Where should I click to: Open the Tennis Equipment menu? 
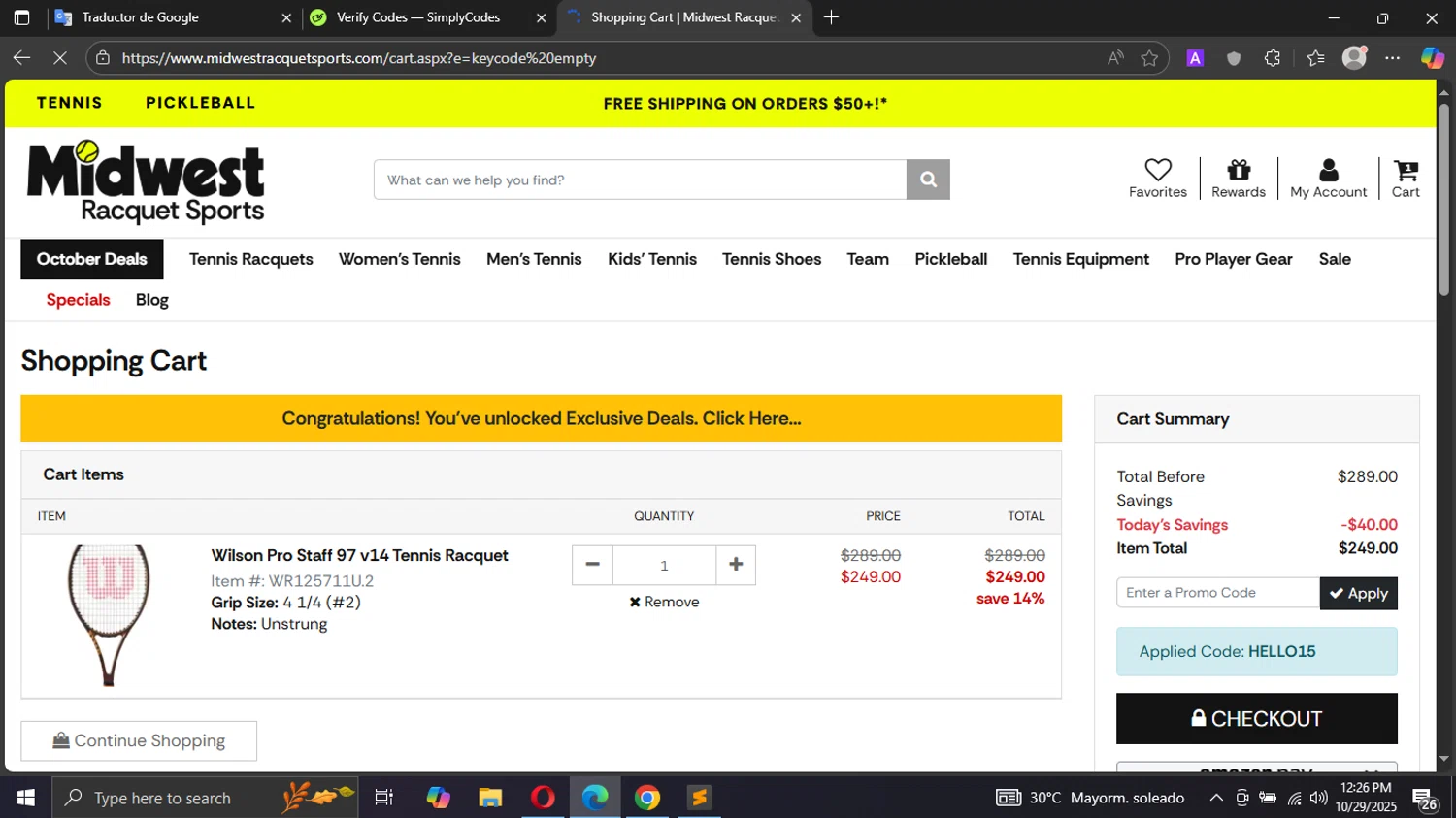1080,259
